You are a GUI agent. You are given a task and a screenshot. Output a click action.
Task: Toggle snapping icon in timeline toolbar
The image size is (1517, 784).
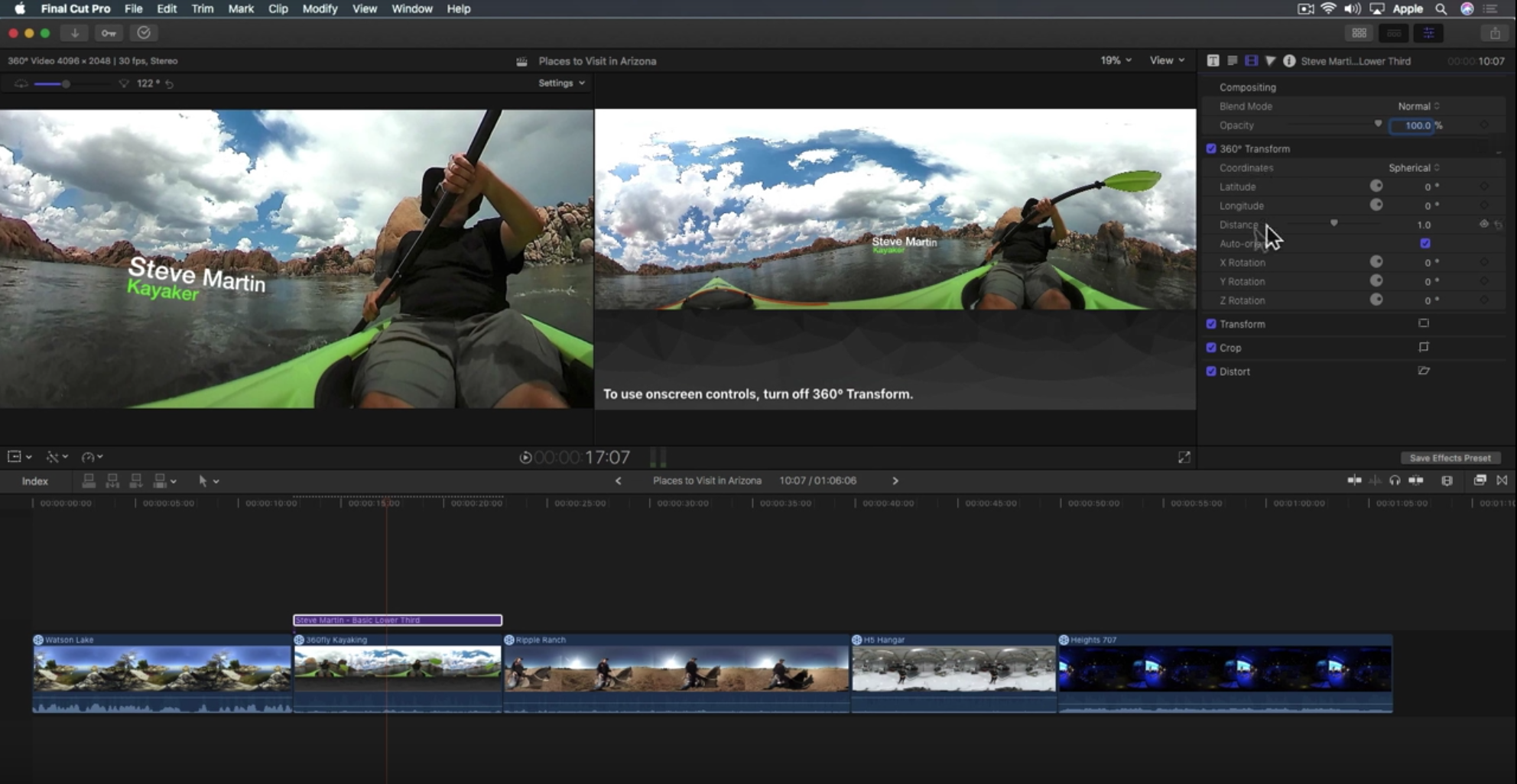1416,480
